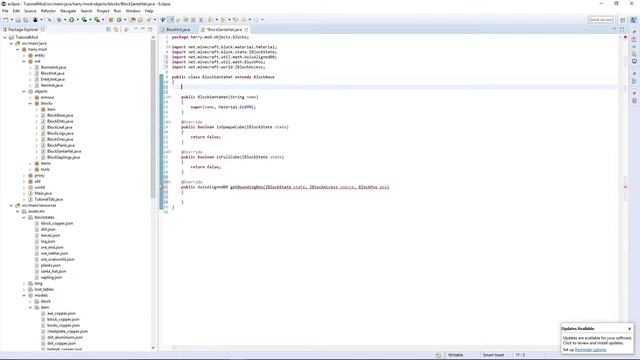640x360 pixels.
Task: Select santa_hat.json in blockstates
Action: click(53, 271)
